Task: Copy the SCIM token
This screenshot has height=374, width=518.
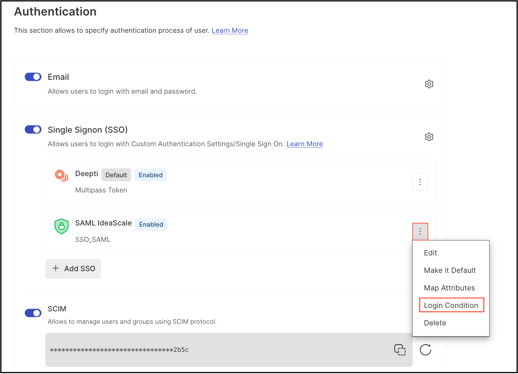Action: click(400, 350)
